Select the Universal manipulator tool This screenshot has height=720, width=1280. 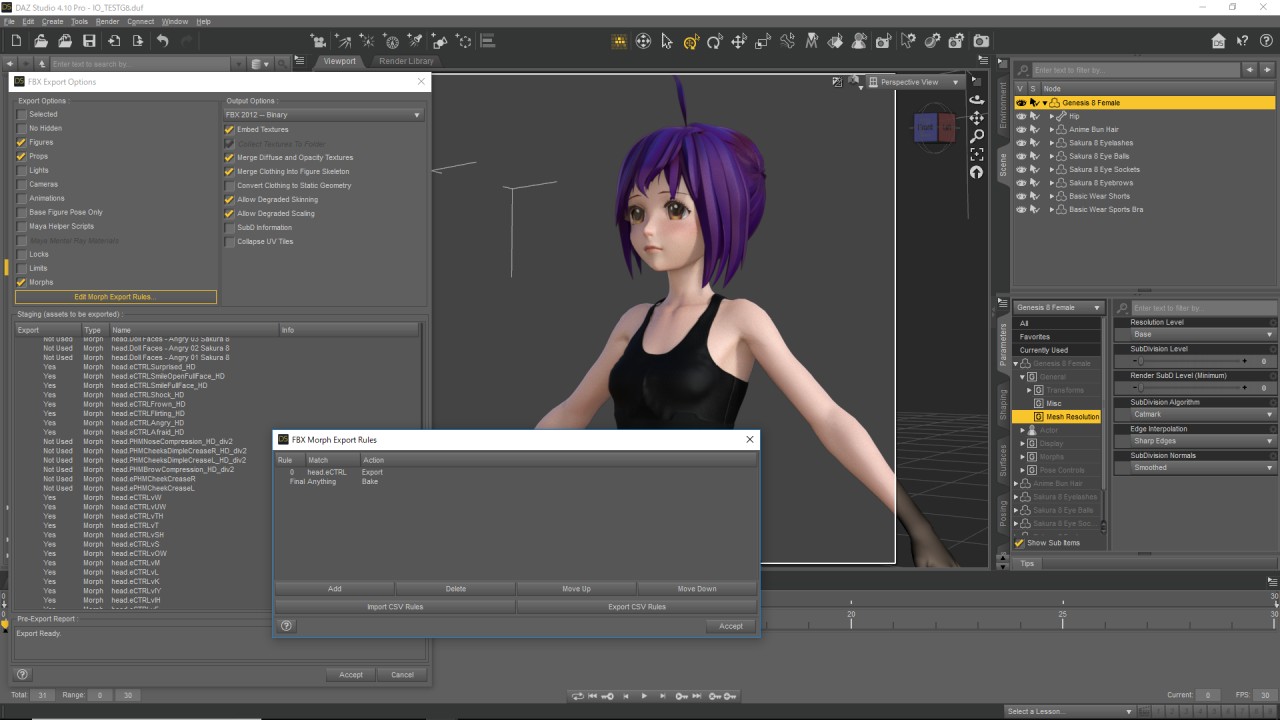[691, 41]
